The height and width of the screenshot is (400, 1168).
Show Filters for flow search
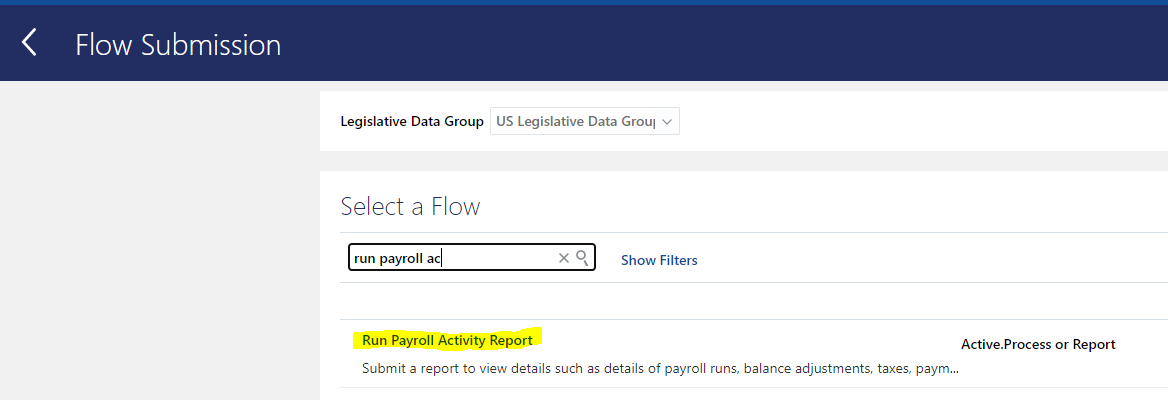pyautogui.click(x=659, y=260)
